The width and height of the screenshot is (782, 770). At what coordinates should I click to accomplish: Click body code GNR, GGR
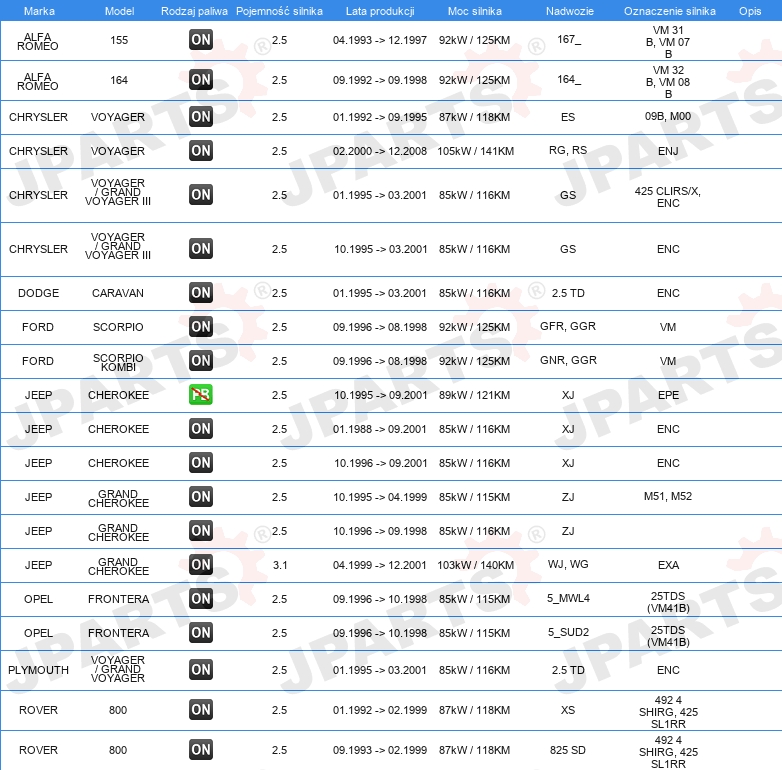click(x=569, y=360)
